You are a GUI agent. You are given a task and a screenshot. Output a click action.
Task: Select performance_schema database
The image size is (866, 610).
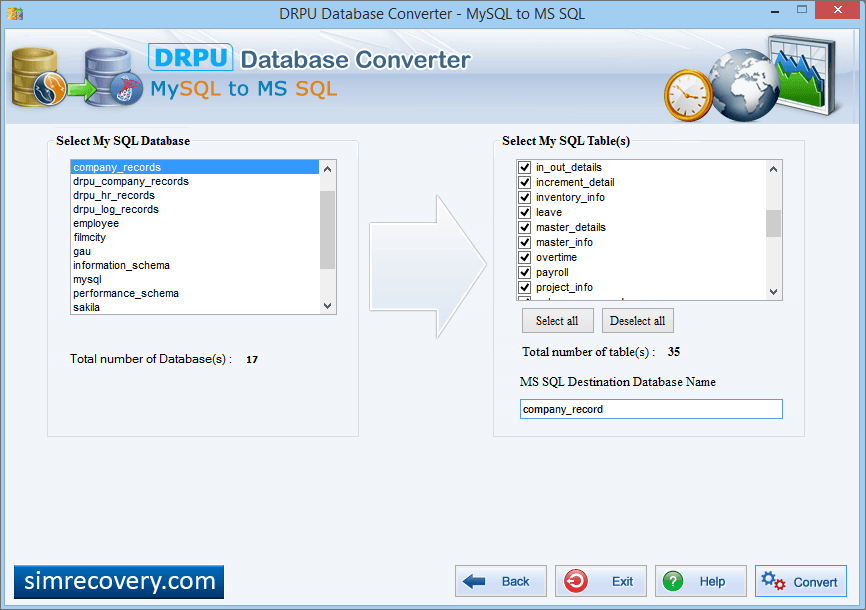(x=196, y=293)
